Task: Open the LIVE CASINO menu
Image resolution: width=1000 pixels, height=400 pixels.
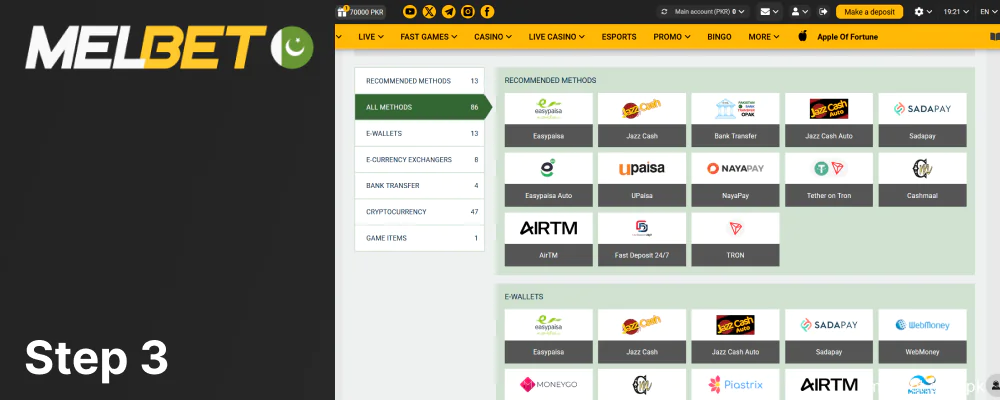Action: pyautogui.click(x=557, y=37)
